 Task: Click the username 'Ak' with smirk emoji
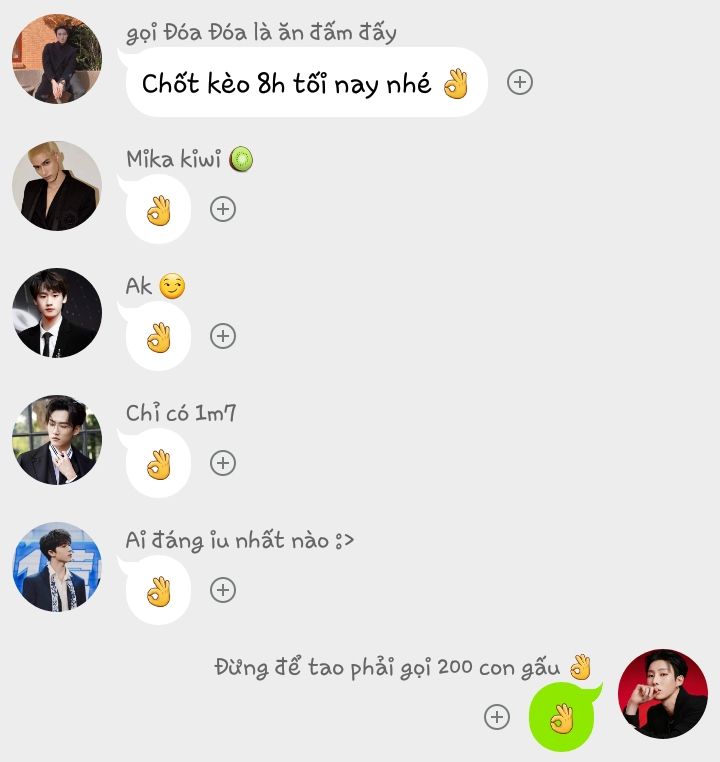coord(155,286)
